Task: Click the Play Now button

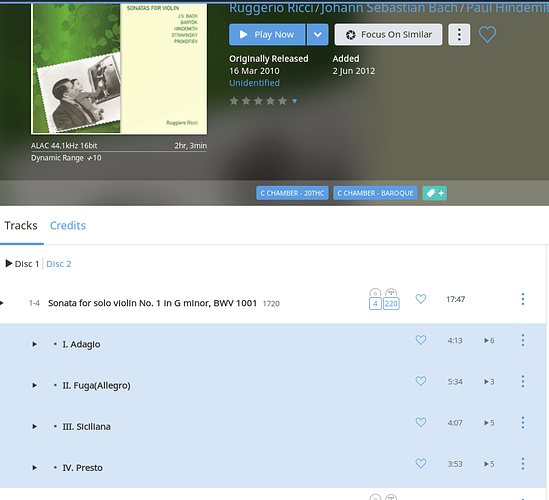Action: (267, 35)
